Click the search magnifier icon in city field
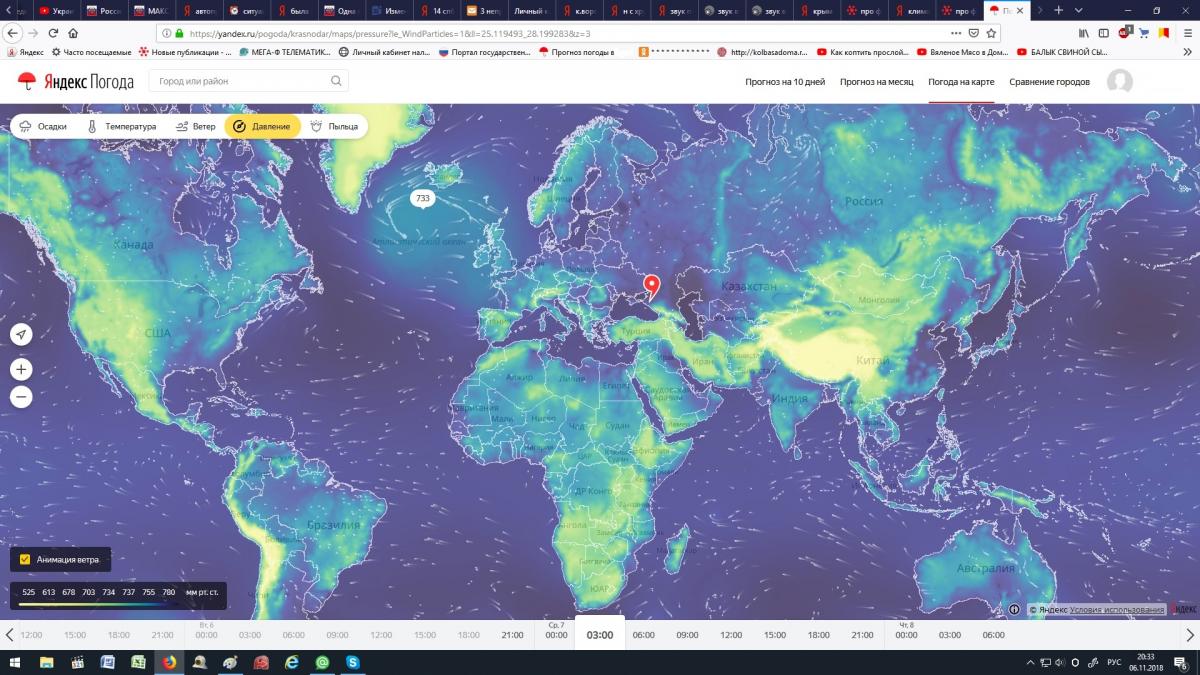The width and height of the screenshot is (1200, 675). pos(336,81)
